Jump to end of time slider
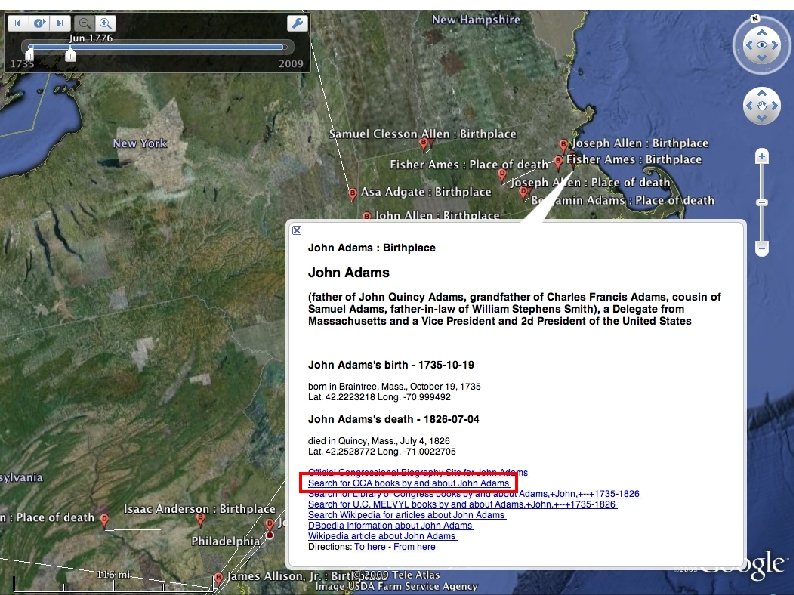This screenshot has width=794, height=595. 60,23
